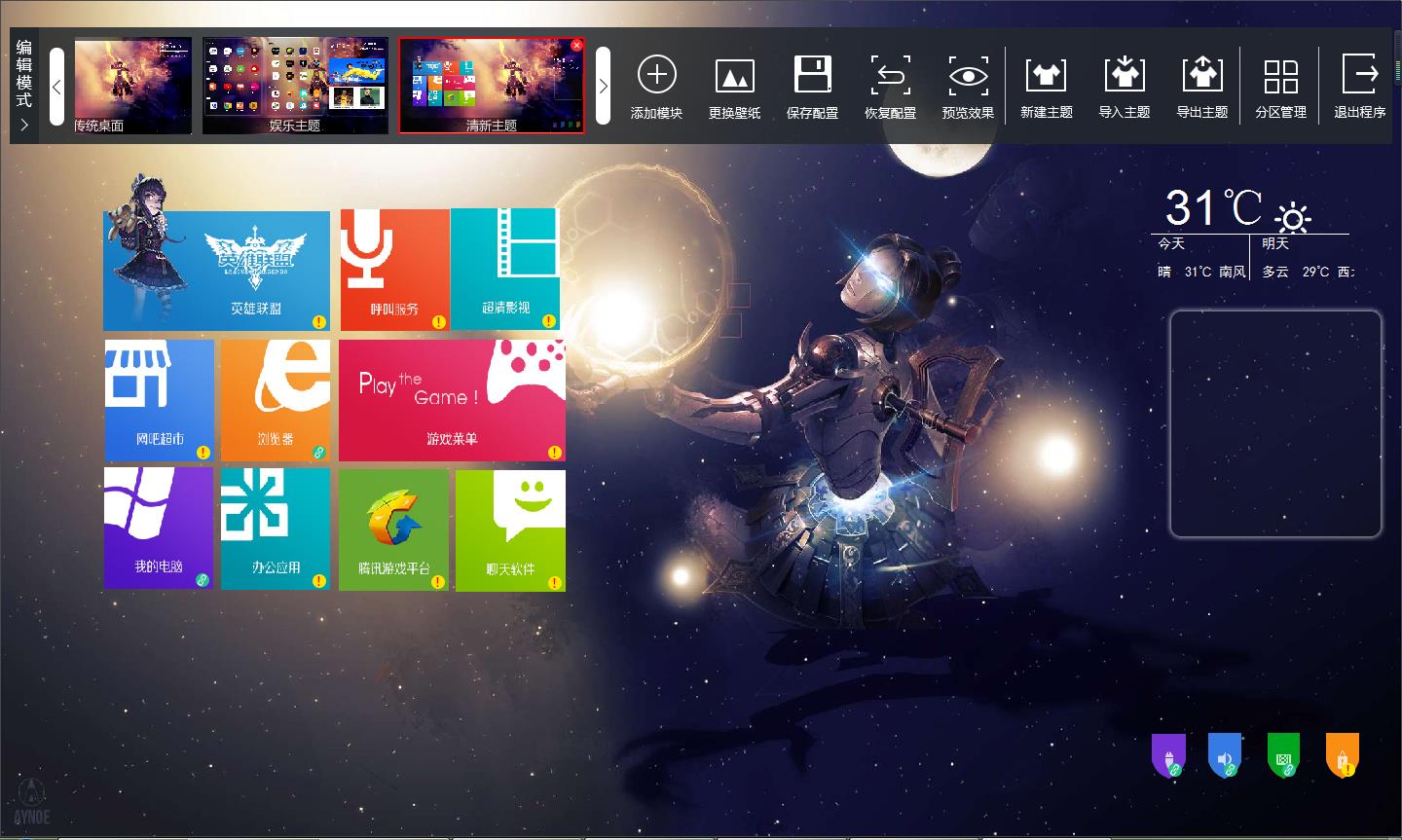Remove 清新主题 using its red X
Screen dimensions: 1402x840
[x=577, y=45]
